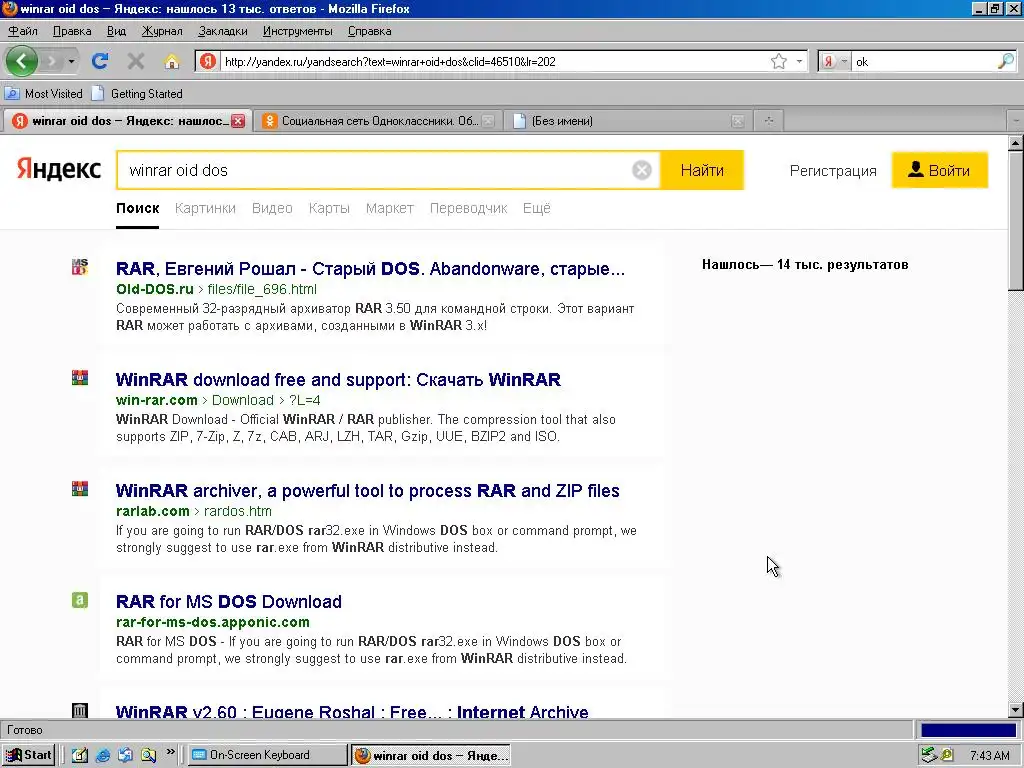1024x768 pixels.
Task: Open the Журнал menu
Action: 162,31
